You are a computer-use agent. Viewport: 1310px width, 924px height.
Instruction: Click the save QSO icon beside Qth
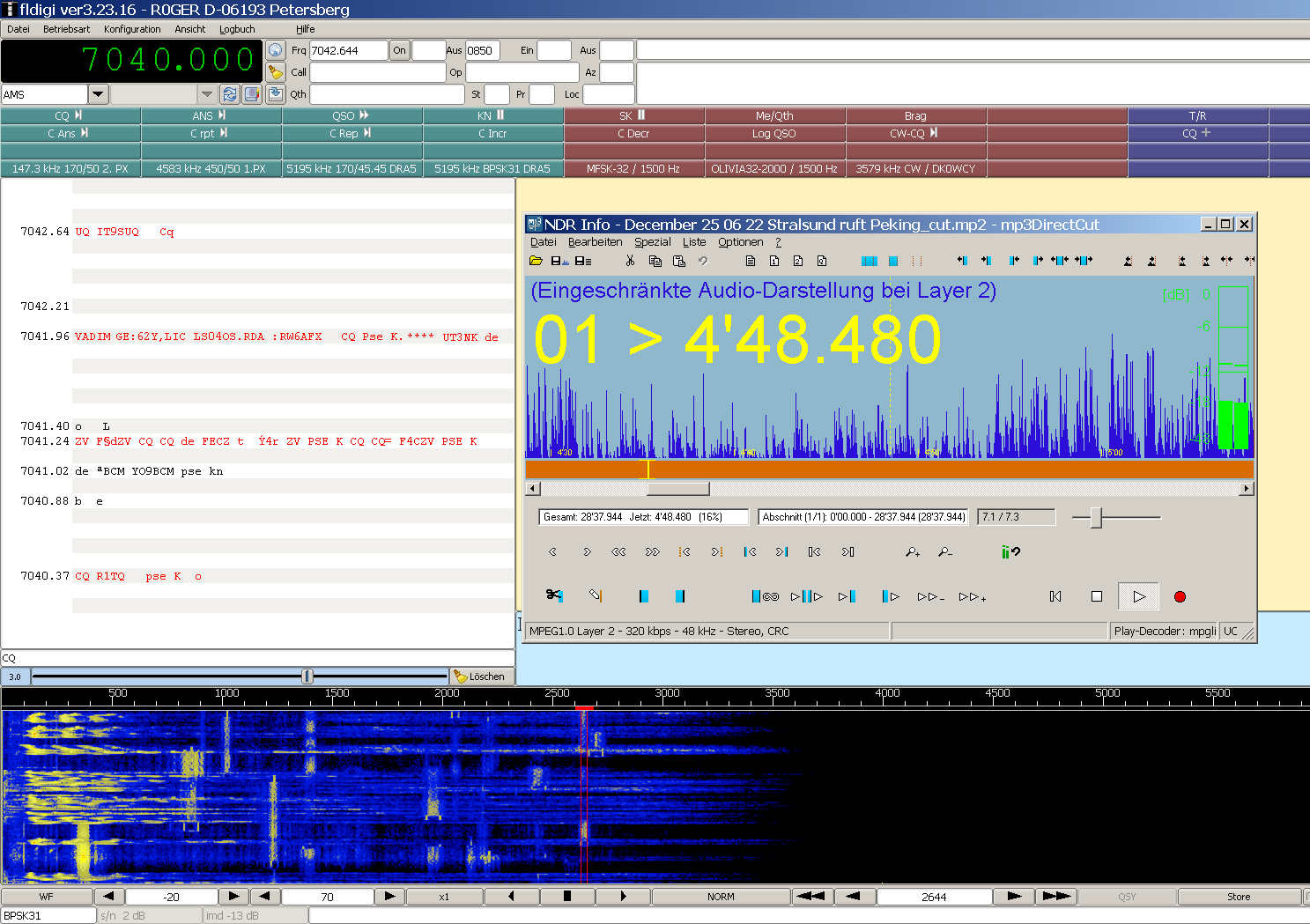tap(276, 94)
